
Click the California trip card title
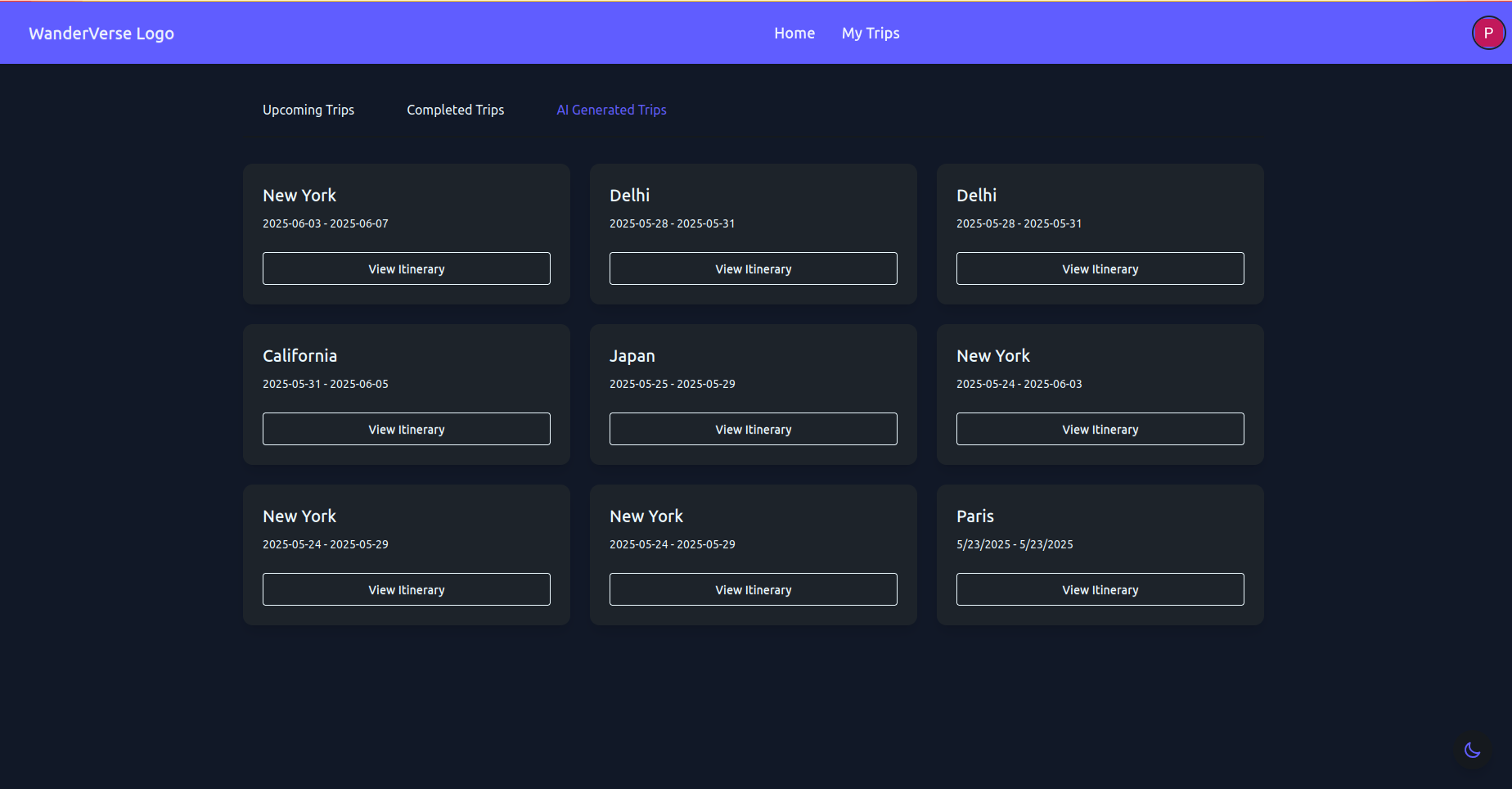tap(299, 356)
